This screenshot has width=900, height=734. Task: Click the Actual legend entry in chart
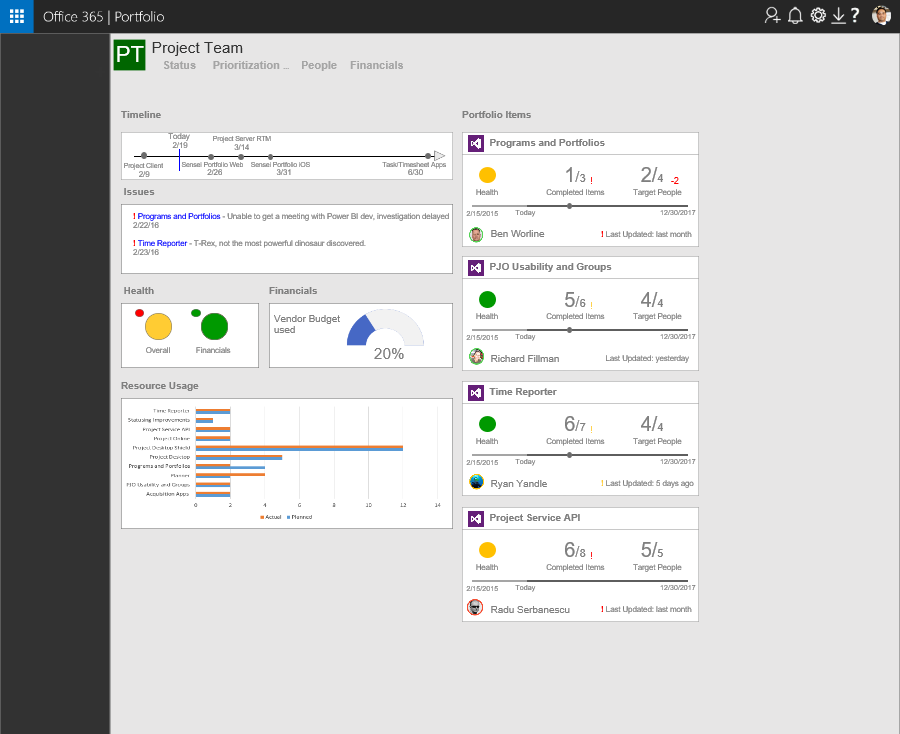pyautogui.click(x=270, y=517)
